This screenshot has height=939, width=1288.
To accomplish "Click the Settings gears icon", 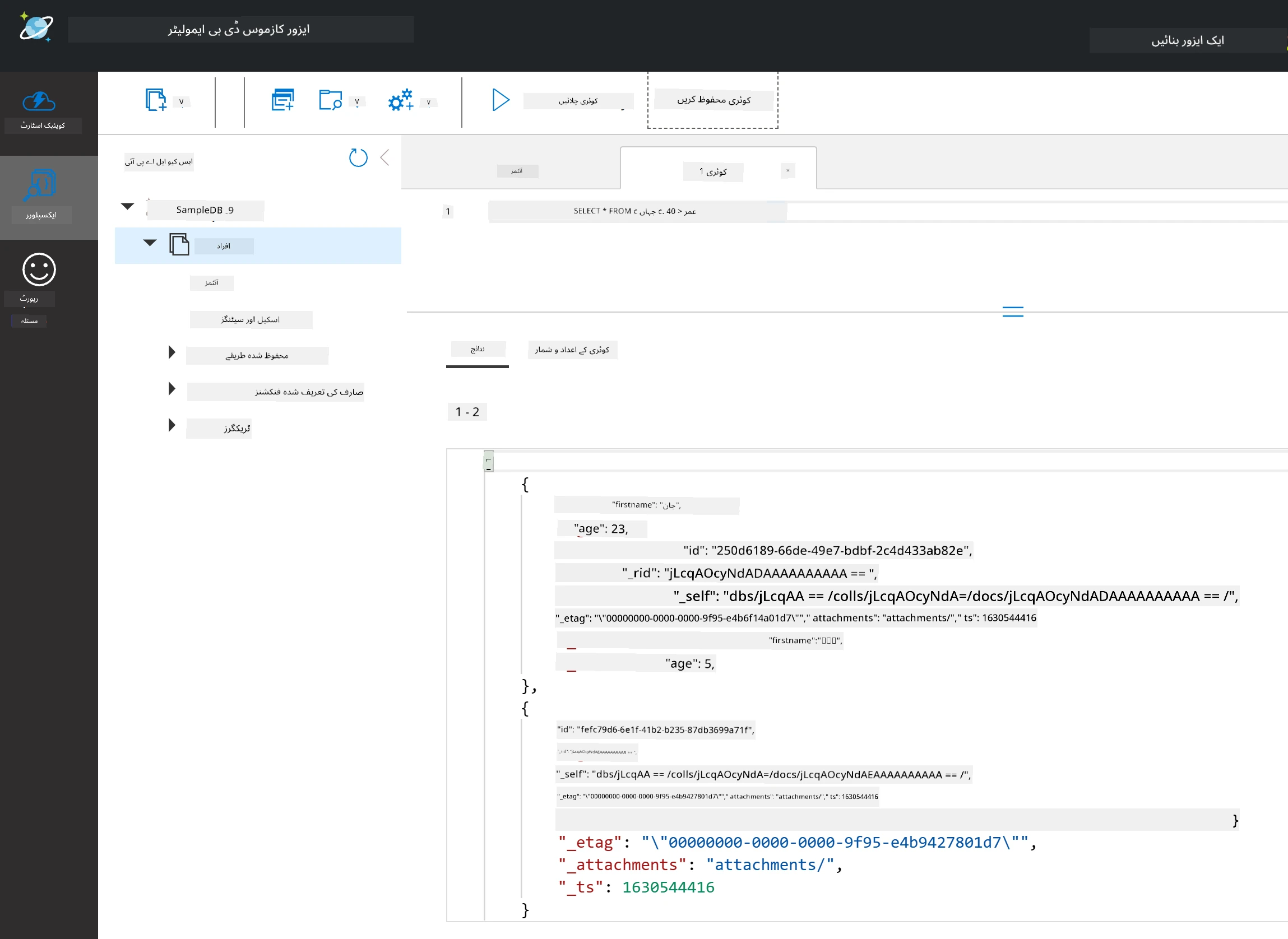I will (400, 100).
